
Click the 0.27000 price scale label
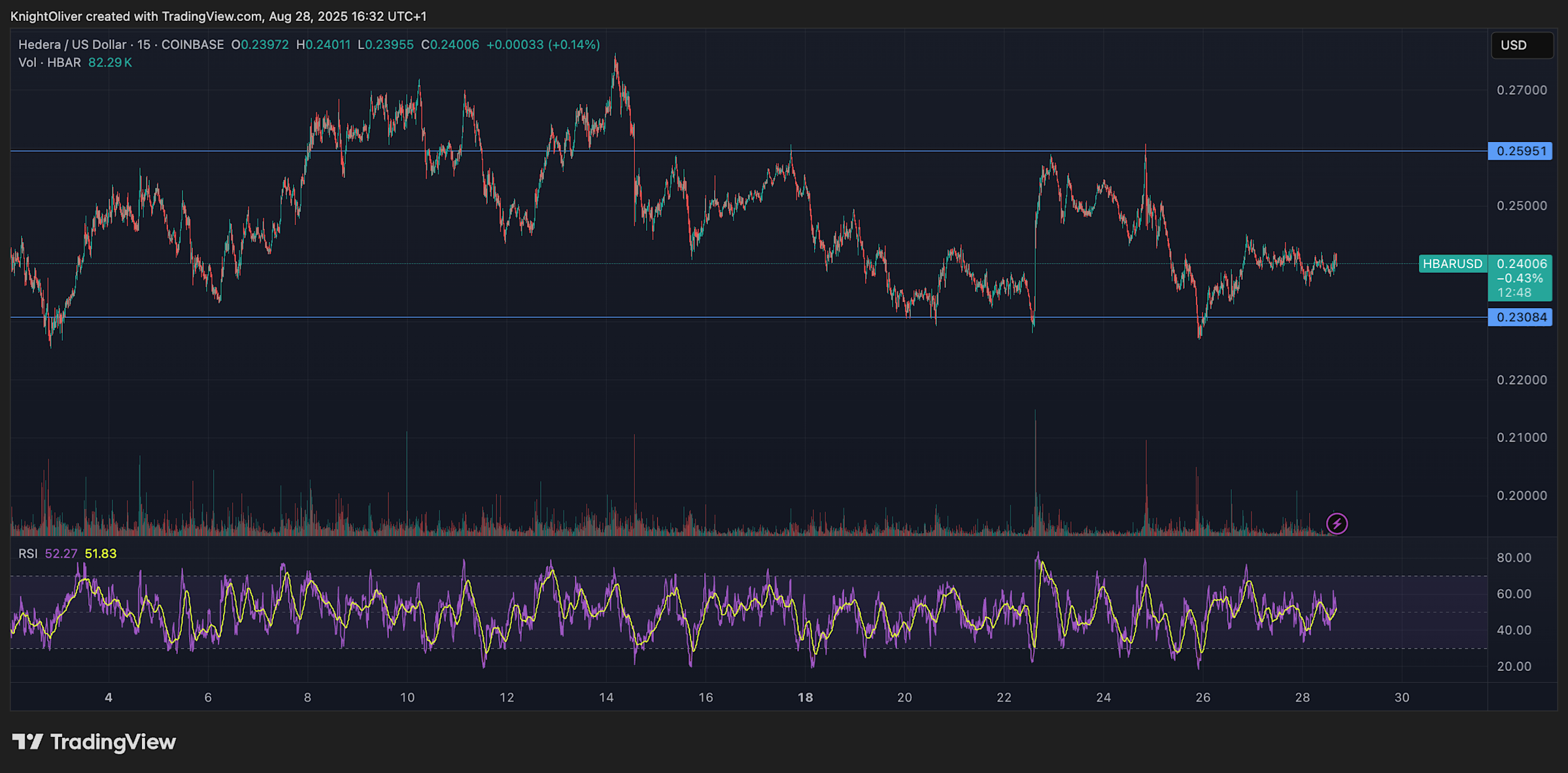point(1522,90)
